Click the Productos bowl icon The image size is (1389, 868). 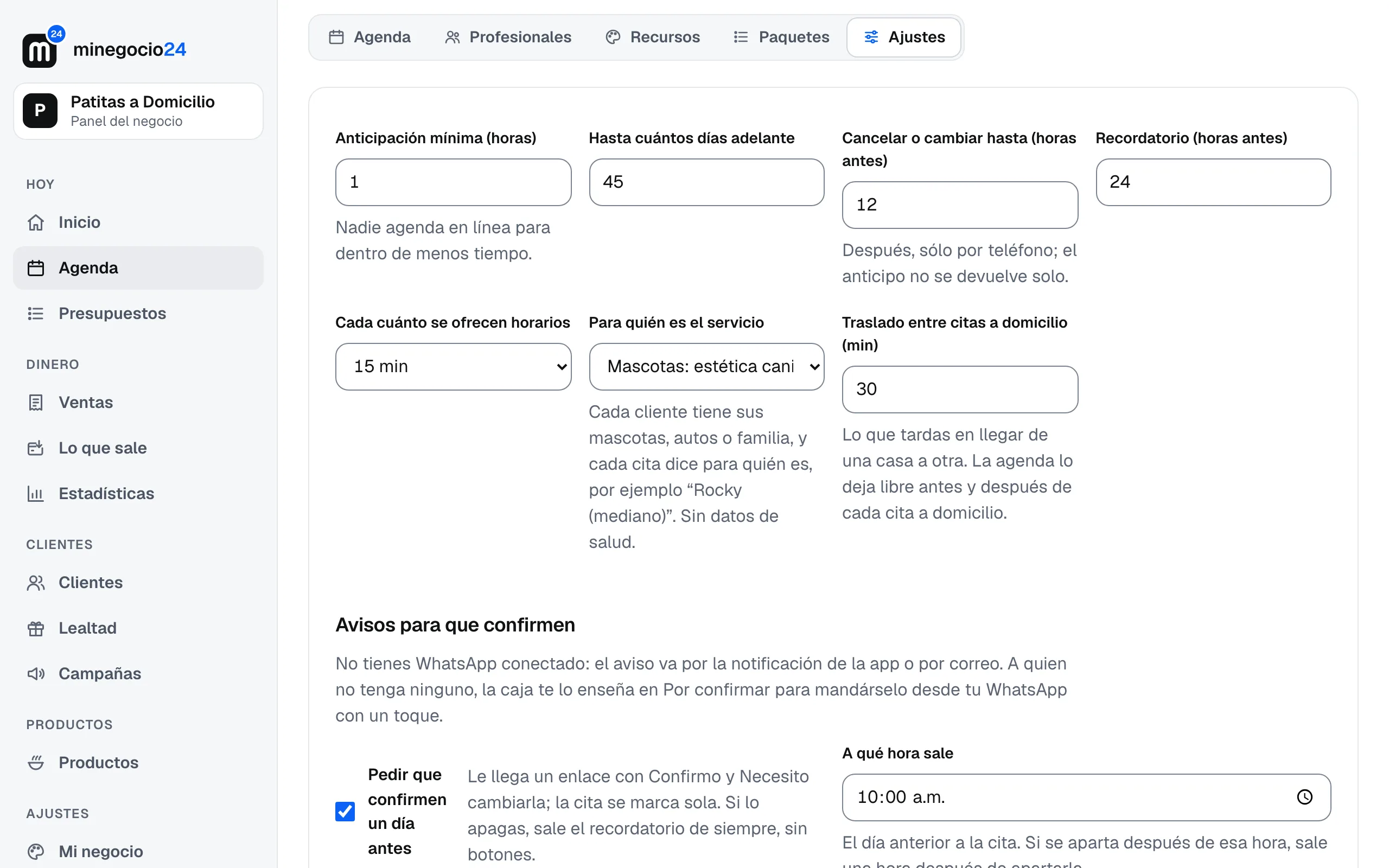(36, 762)
